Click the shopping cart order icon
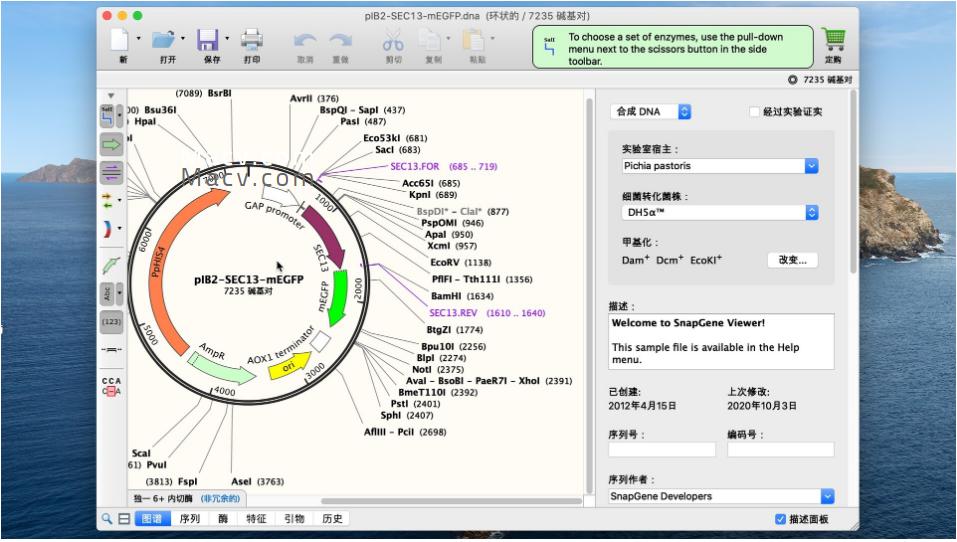Image resolution: width=957 pixels, height=542 pixels. (x=833, y=40)
